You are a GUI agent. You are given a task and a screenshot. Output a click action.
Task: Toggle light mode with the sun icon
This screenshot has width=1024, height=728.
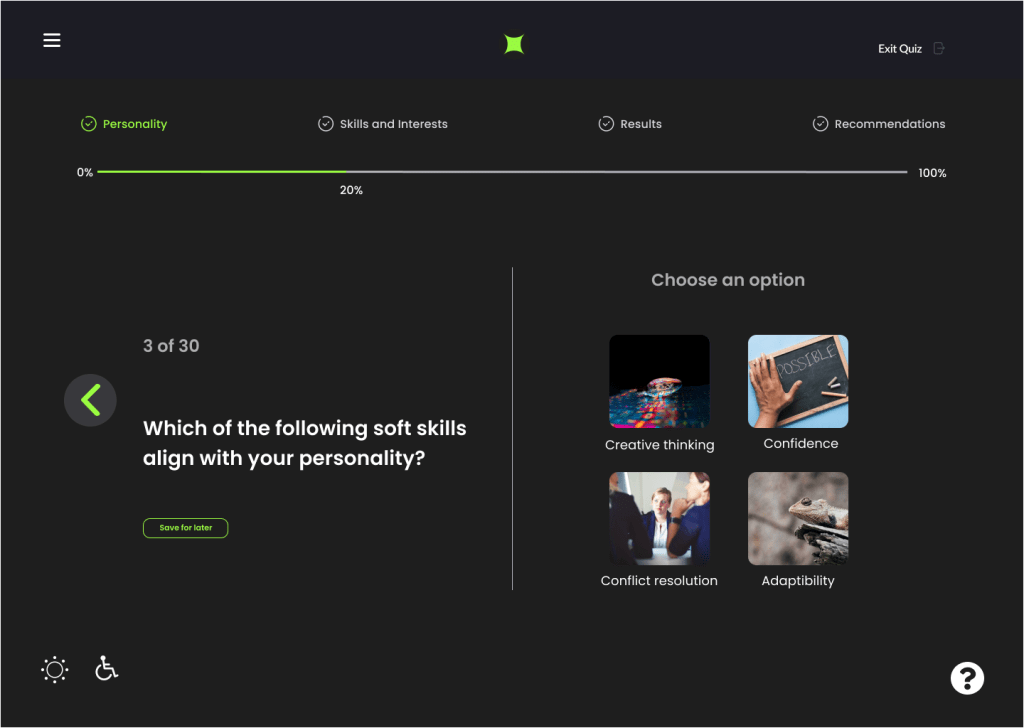coord(55,669)
